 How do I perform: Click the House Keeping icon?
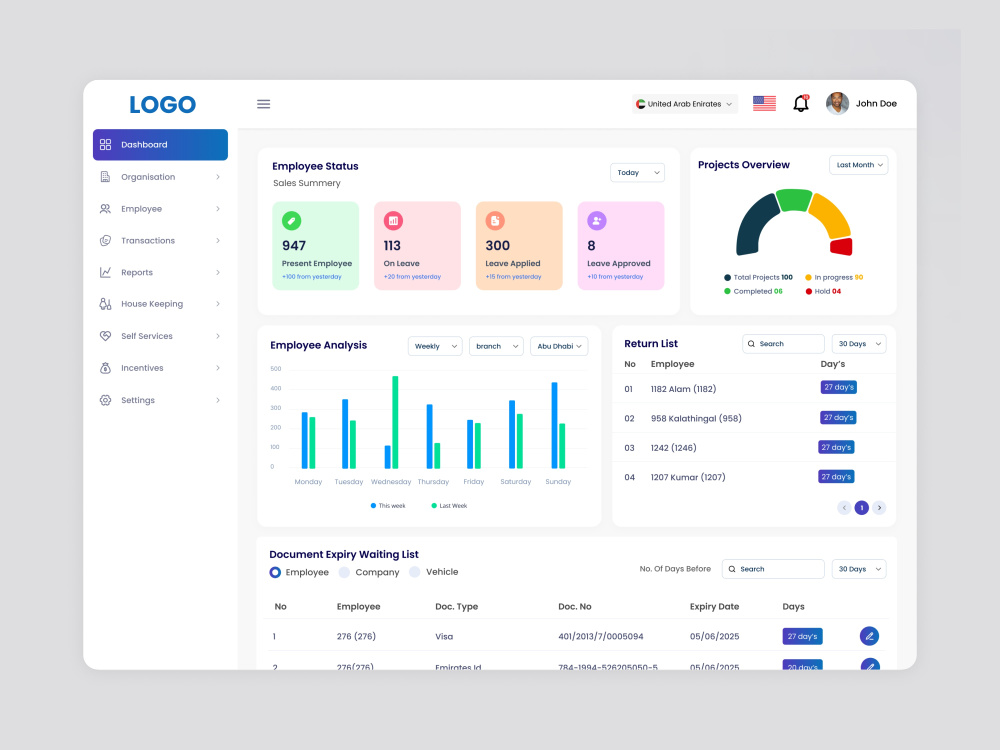click(x=105, y=304)
